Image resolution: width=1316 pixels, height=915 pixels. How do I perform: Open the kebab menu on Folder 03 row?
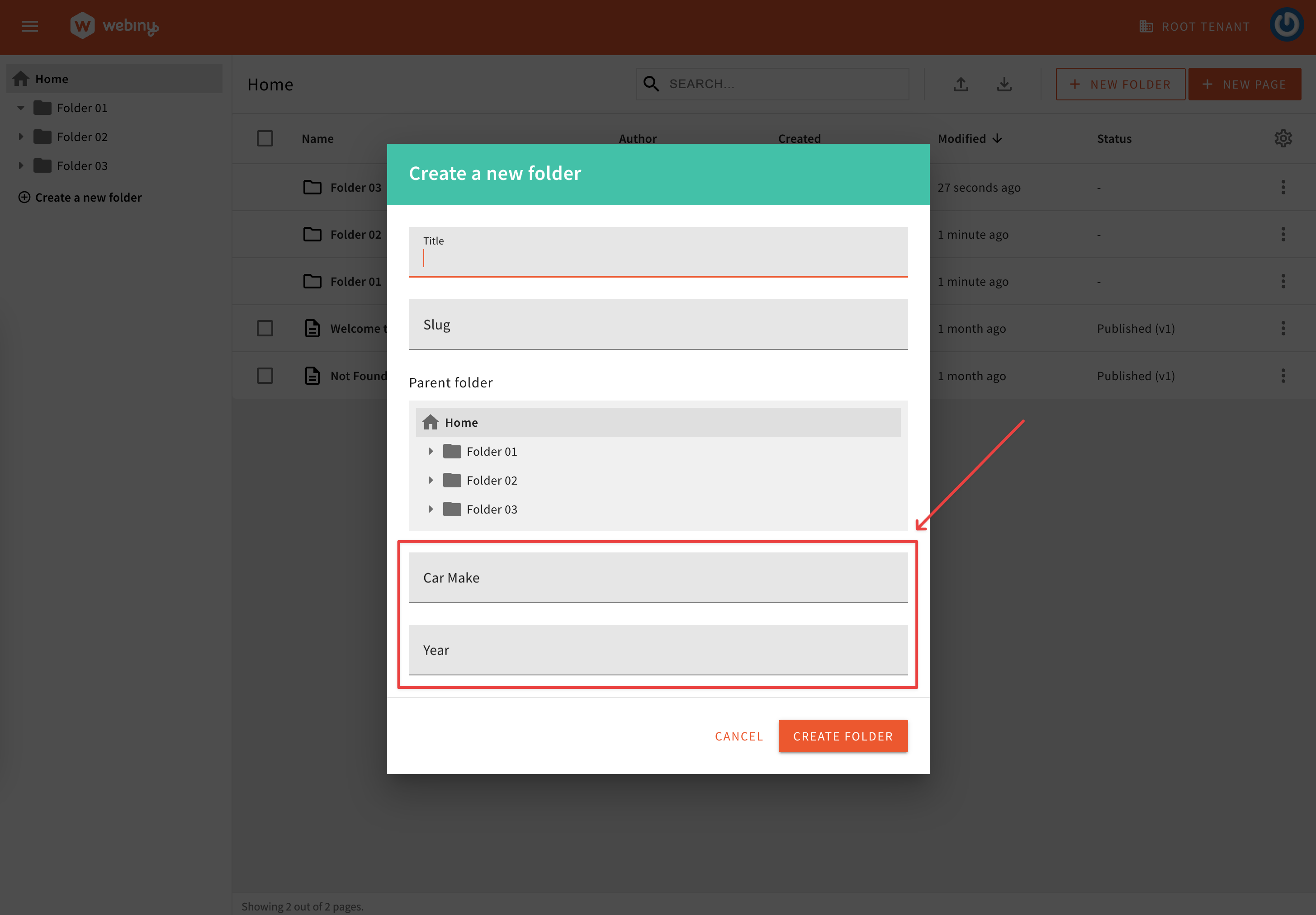tap(1283, 187)
